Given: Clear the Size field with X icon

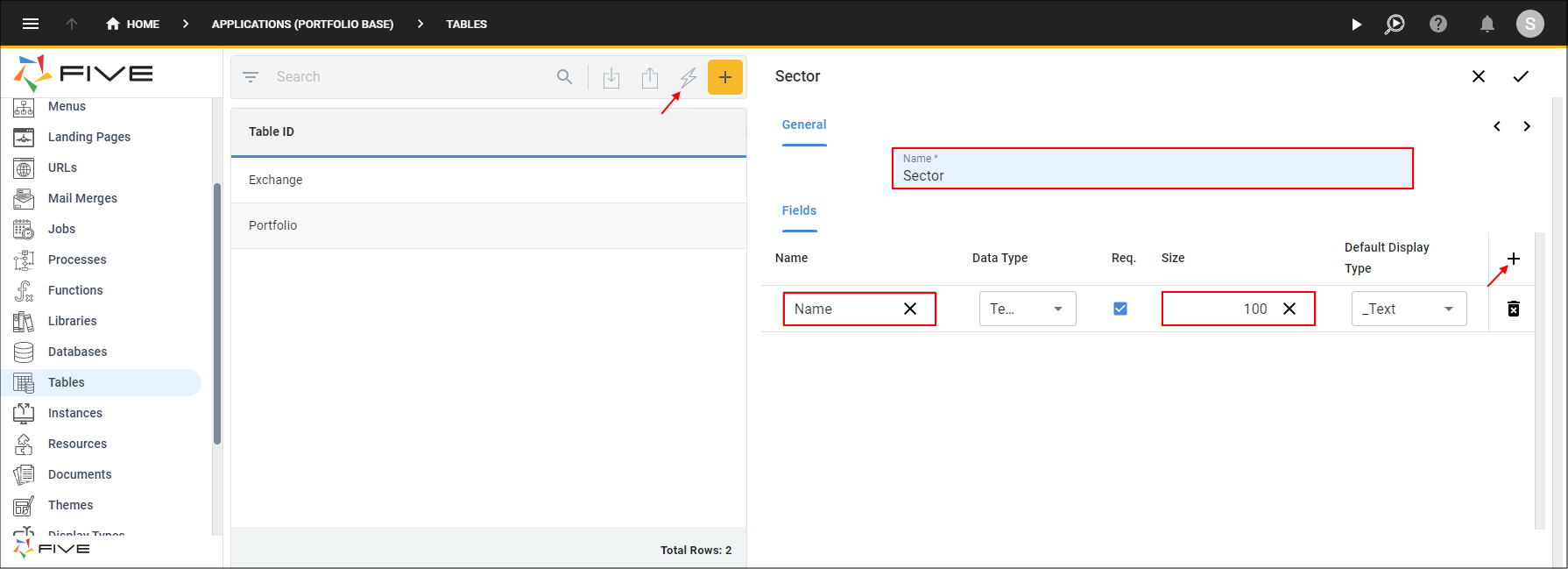Looking at the screenshot, I should pos(1289,309).
